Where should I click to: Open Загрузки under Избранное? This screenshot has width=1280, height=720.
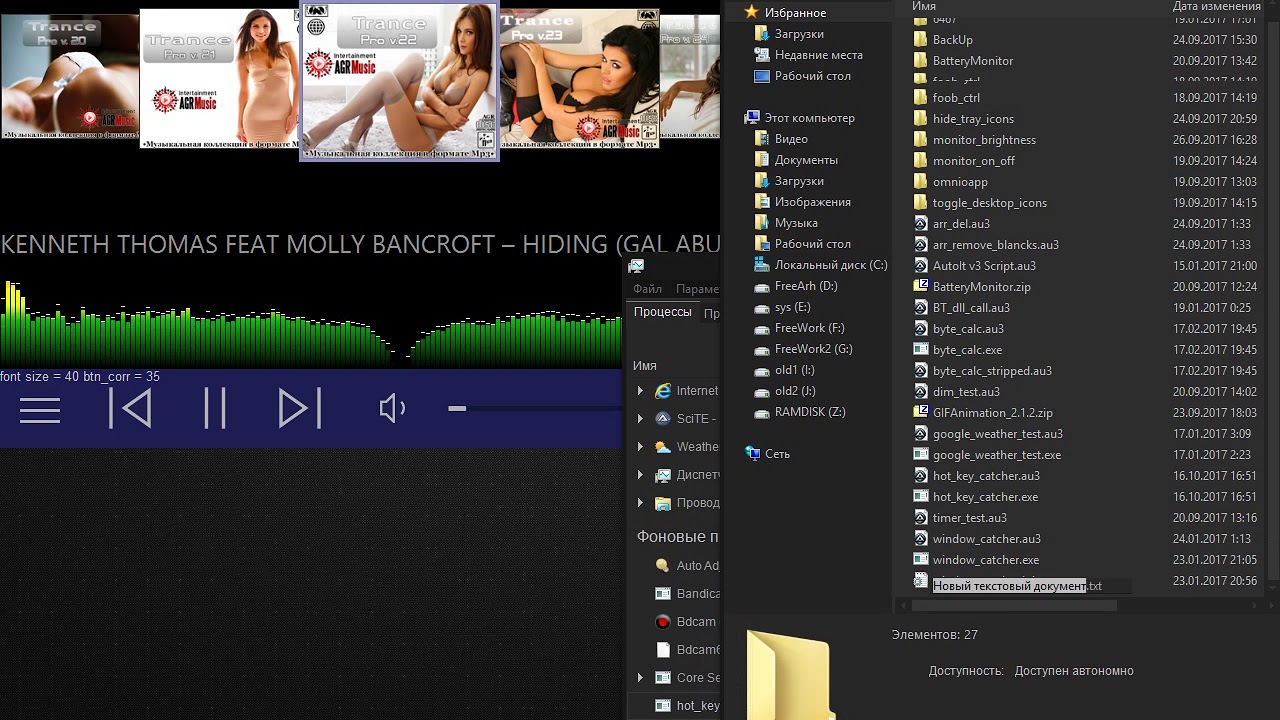point(789,34)
